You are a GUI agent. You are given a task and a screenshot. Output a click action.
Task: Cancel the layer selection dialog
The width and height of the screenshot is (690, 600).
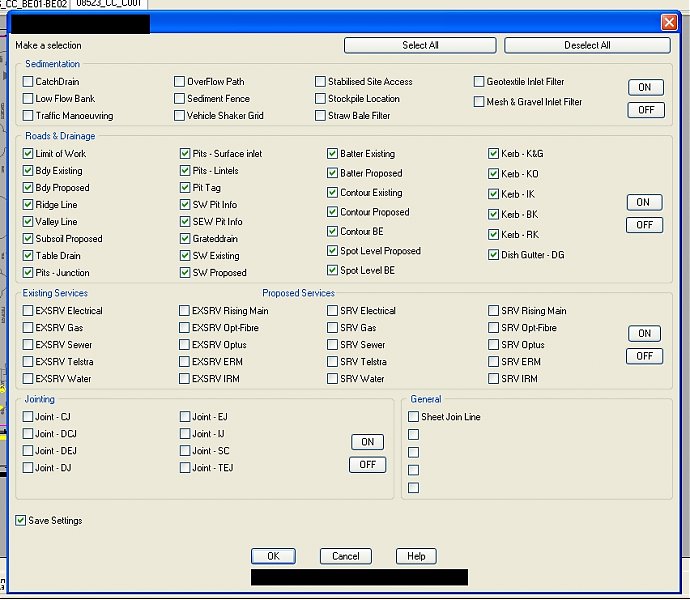[345, 556]
